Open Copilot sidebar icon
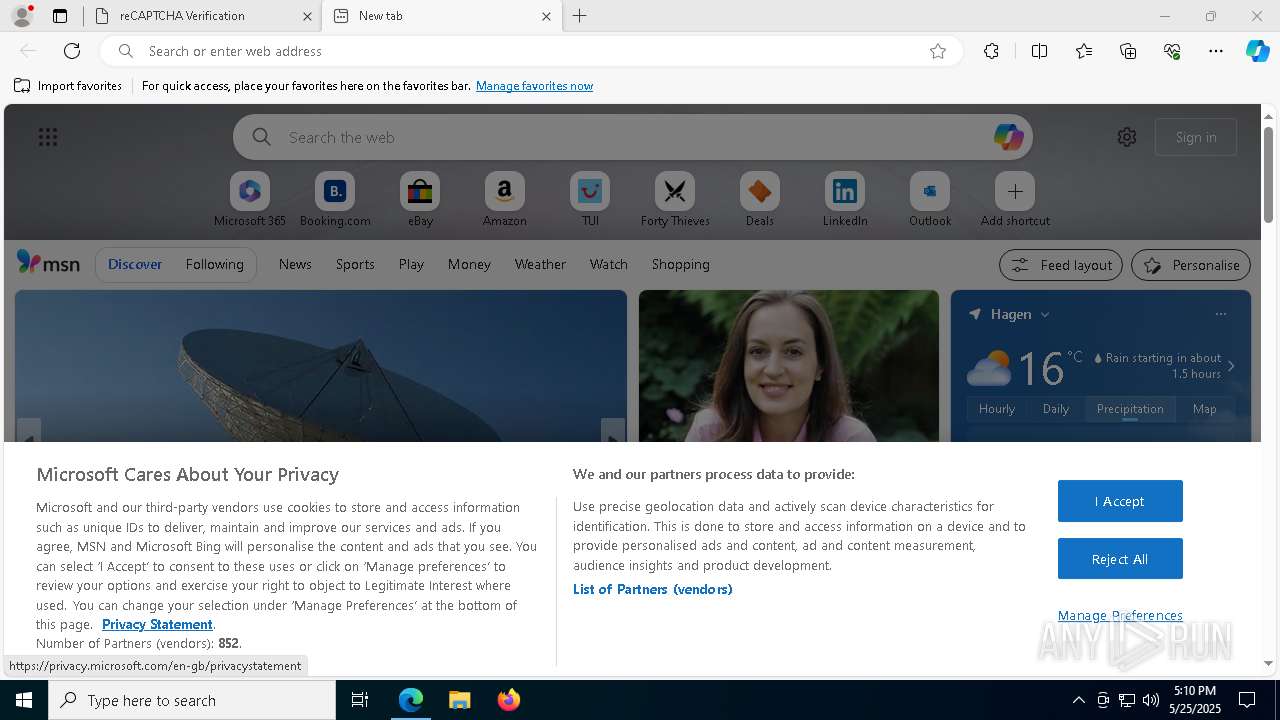The image size is (1280, 720). point(1257,51)
